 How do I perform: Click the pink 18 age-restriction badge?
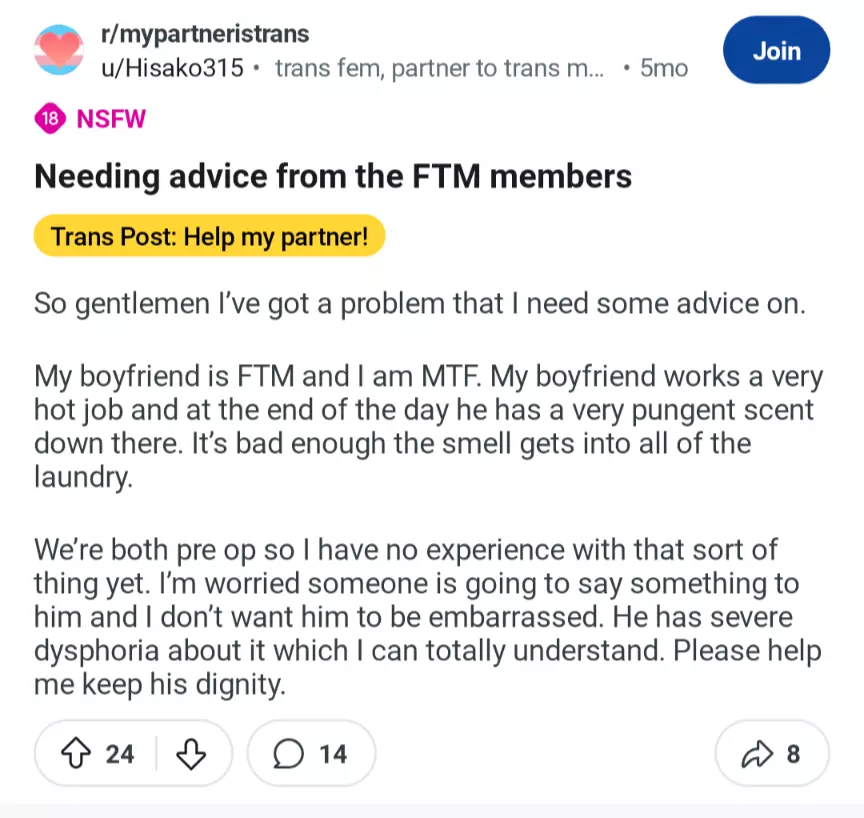[x=49, y=120]
